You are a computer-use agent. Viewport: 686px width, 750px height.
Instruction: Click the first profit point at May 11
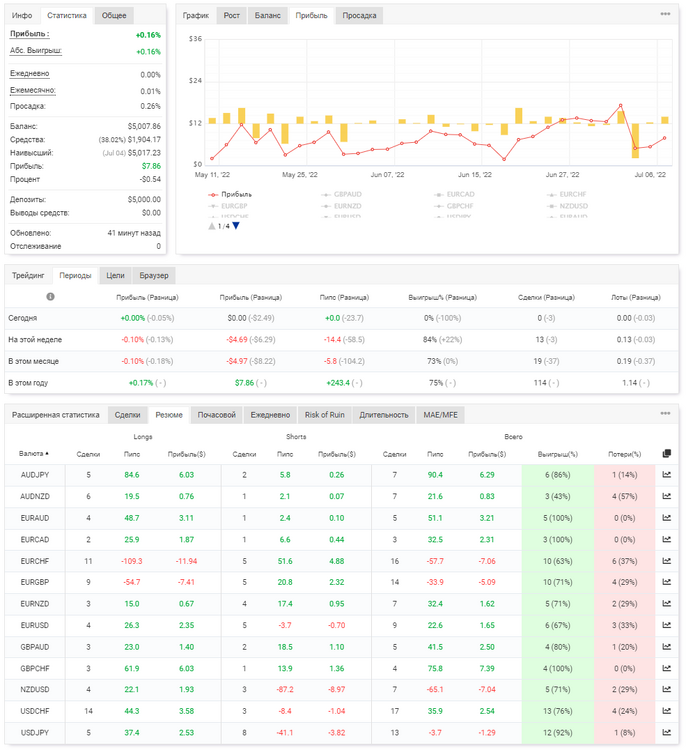point(212,158)
